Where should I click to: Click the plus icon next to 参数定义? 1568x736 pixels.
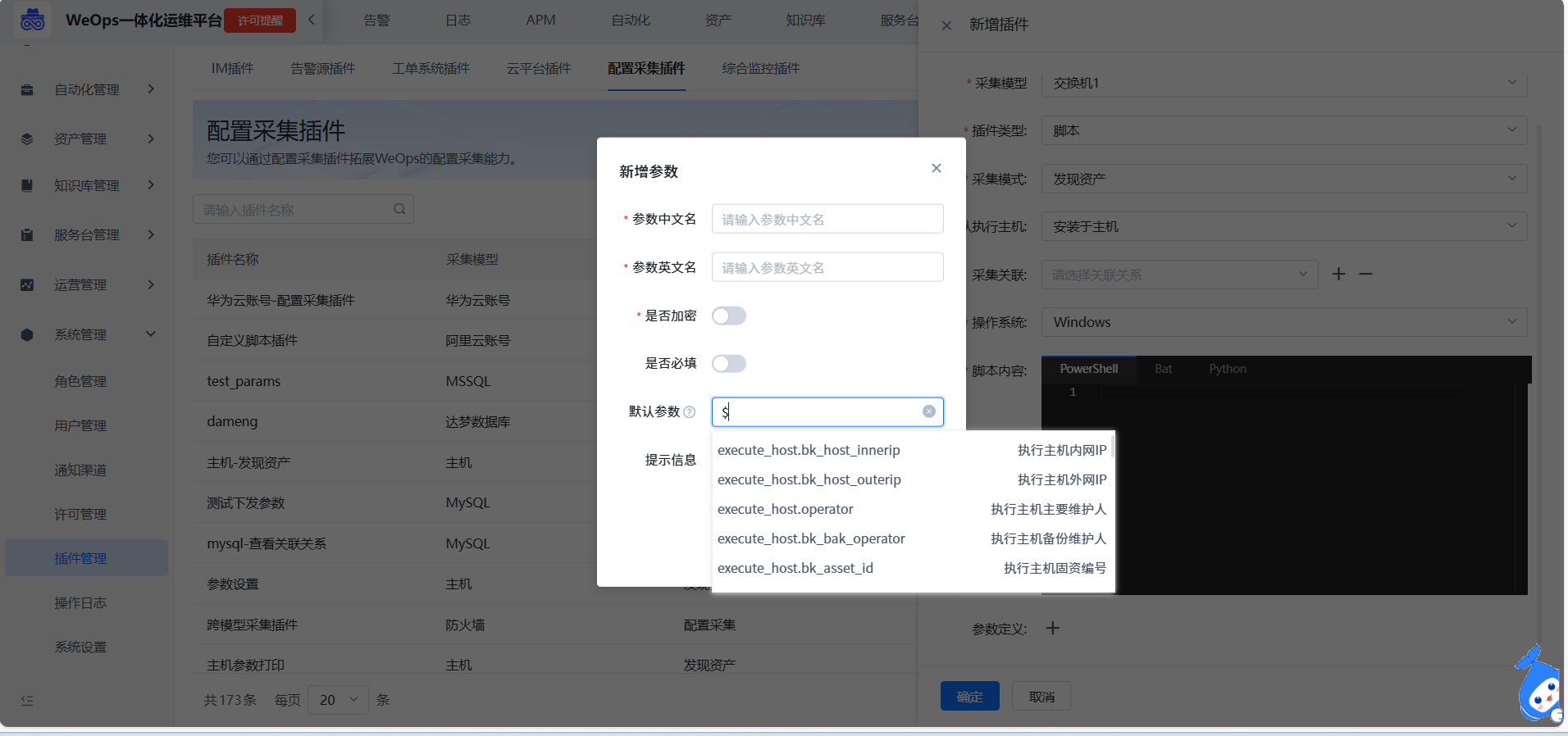click(1052, 628)
